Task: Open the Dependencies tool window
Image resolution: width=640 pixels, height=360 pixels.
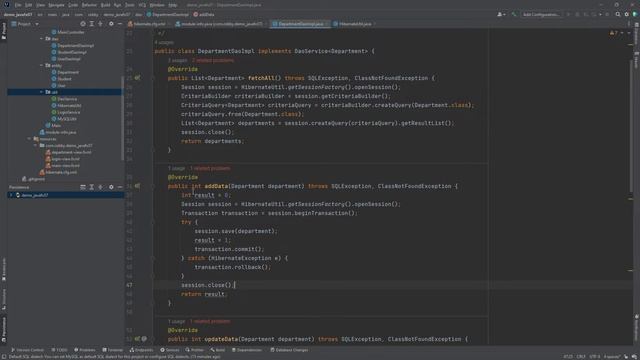Action: [x=247, y=350]
